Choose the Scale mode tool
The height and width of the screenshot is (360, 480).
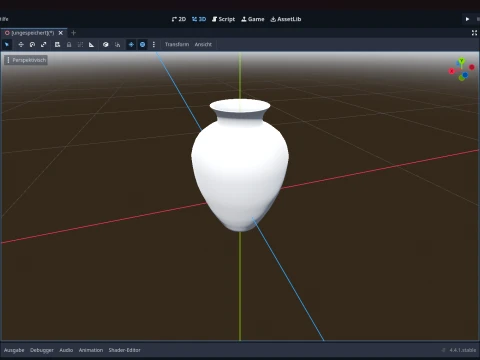44,44
